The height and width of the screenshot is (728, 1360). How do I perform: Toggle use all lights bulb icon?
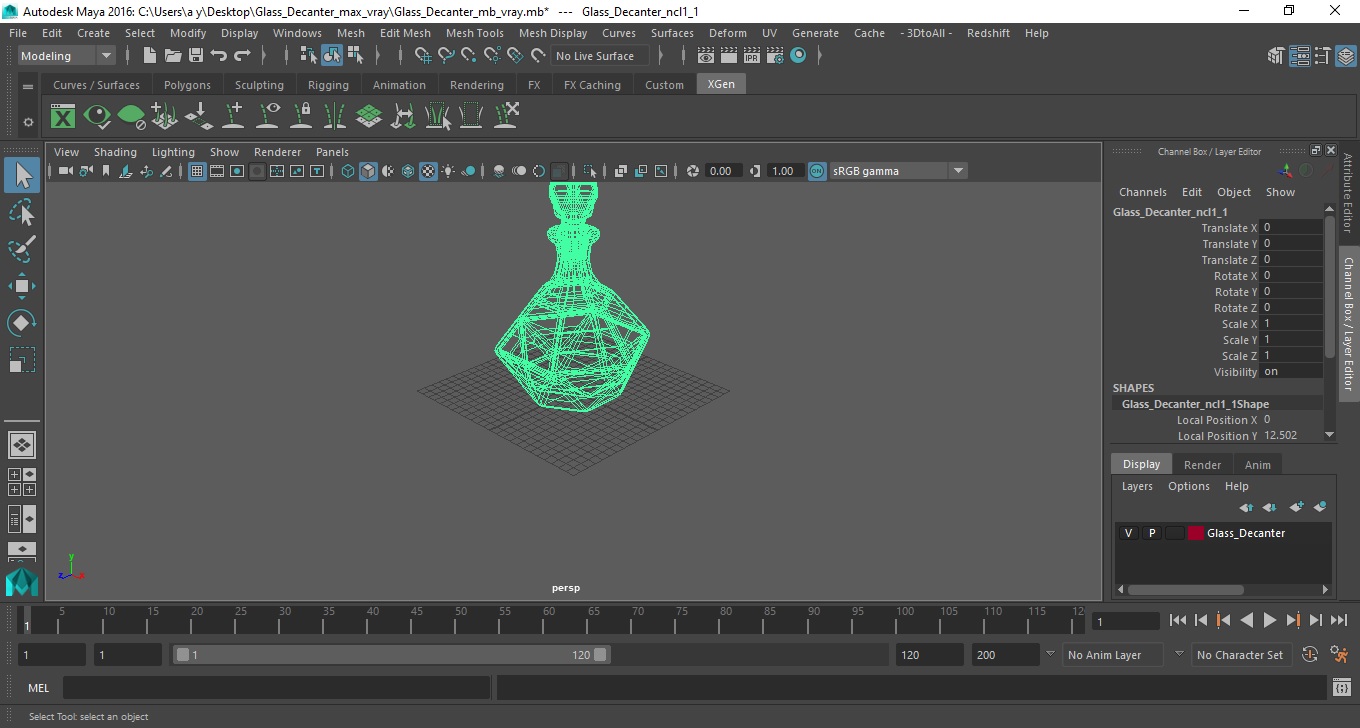pyautogui.click(x=448, y=171)
